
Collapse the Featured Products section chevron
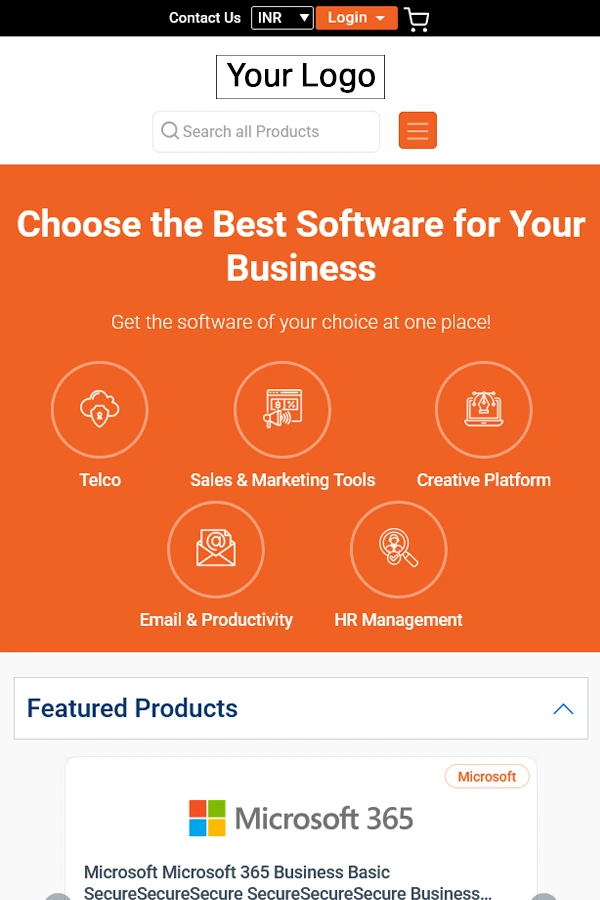[563, 709]
